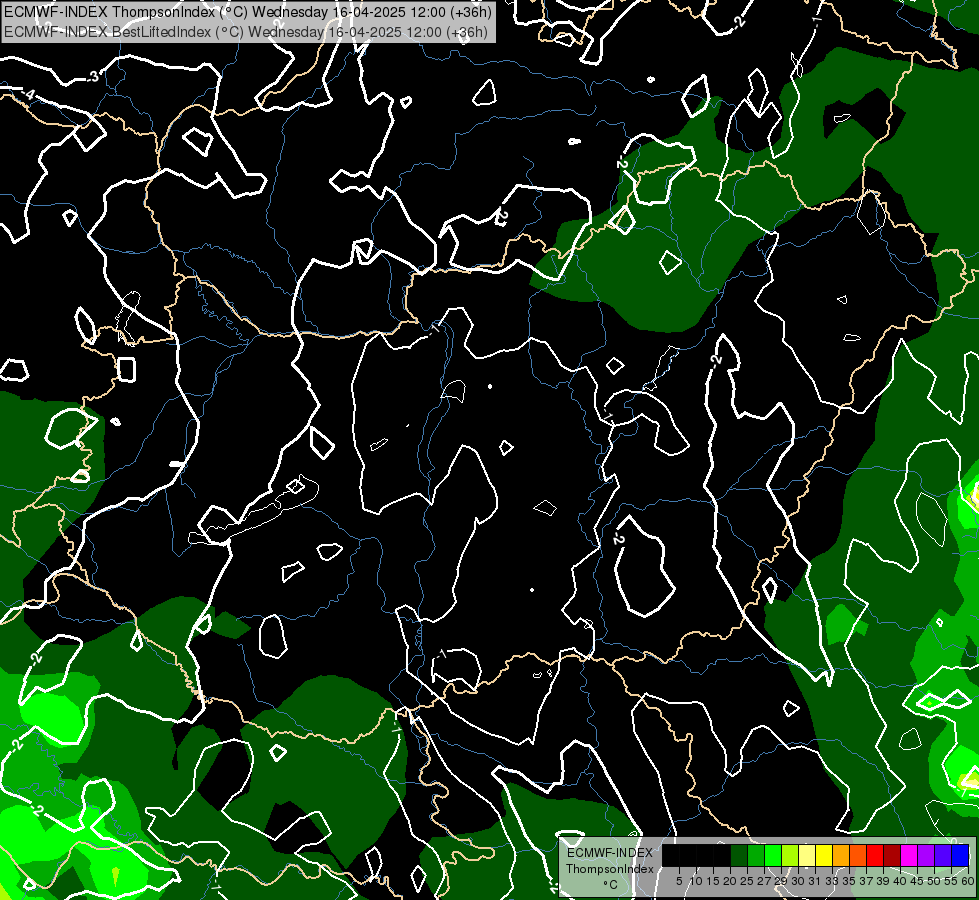
Task: Click legend tick label 15
Action: point(713,881)
